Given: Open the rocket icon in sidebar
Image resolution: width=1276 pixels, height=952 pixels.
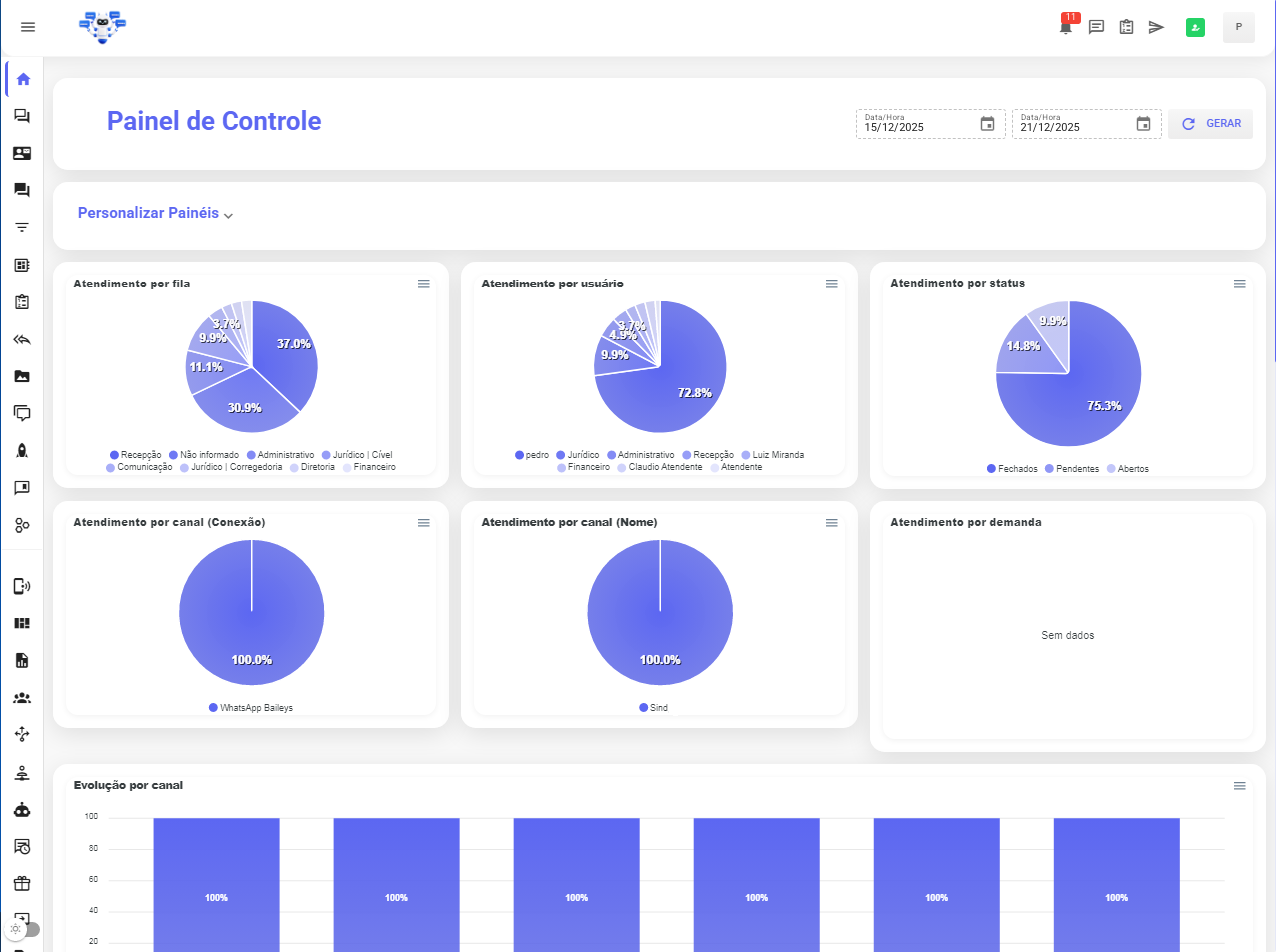Looking at the screenshot, I should pos(22,450).
